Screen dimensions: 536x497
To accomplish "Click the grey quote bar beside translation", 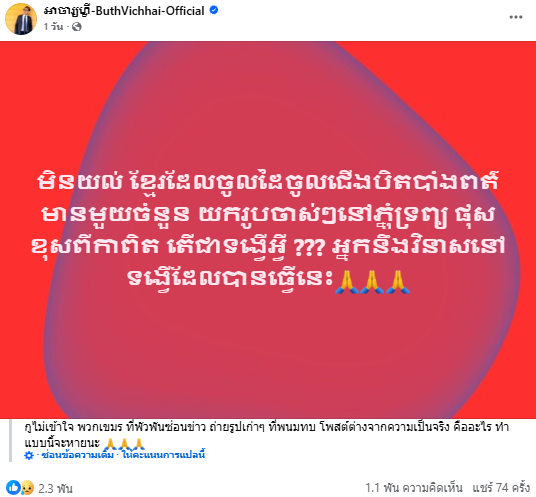I will tap(11, 440).
